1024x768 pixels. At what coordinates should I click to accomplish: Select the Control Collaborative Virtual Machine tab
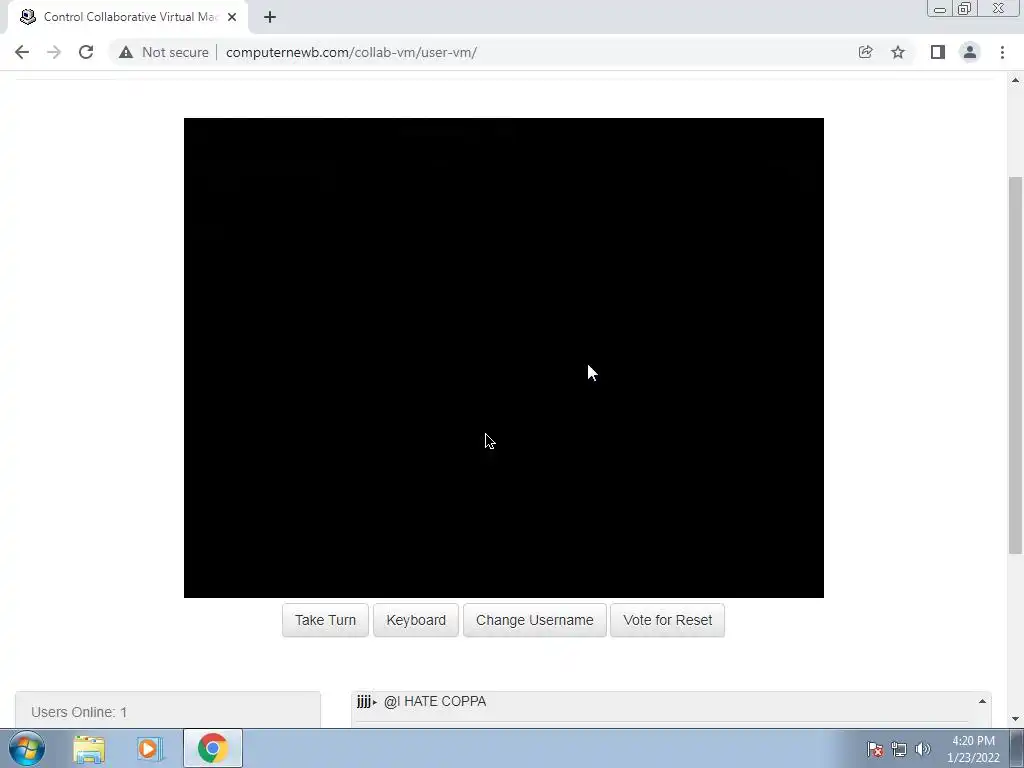128,17
